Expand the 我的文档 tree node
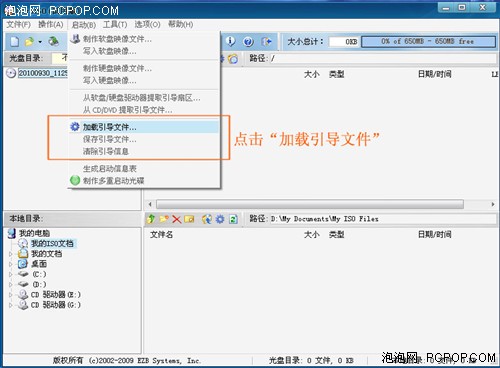Screen dimensions: 500x368 pos(11,254)
